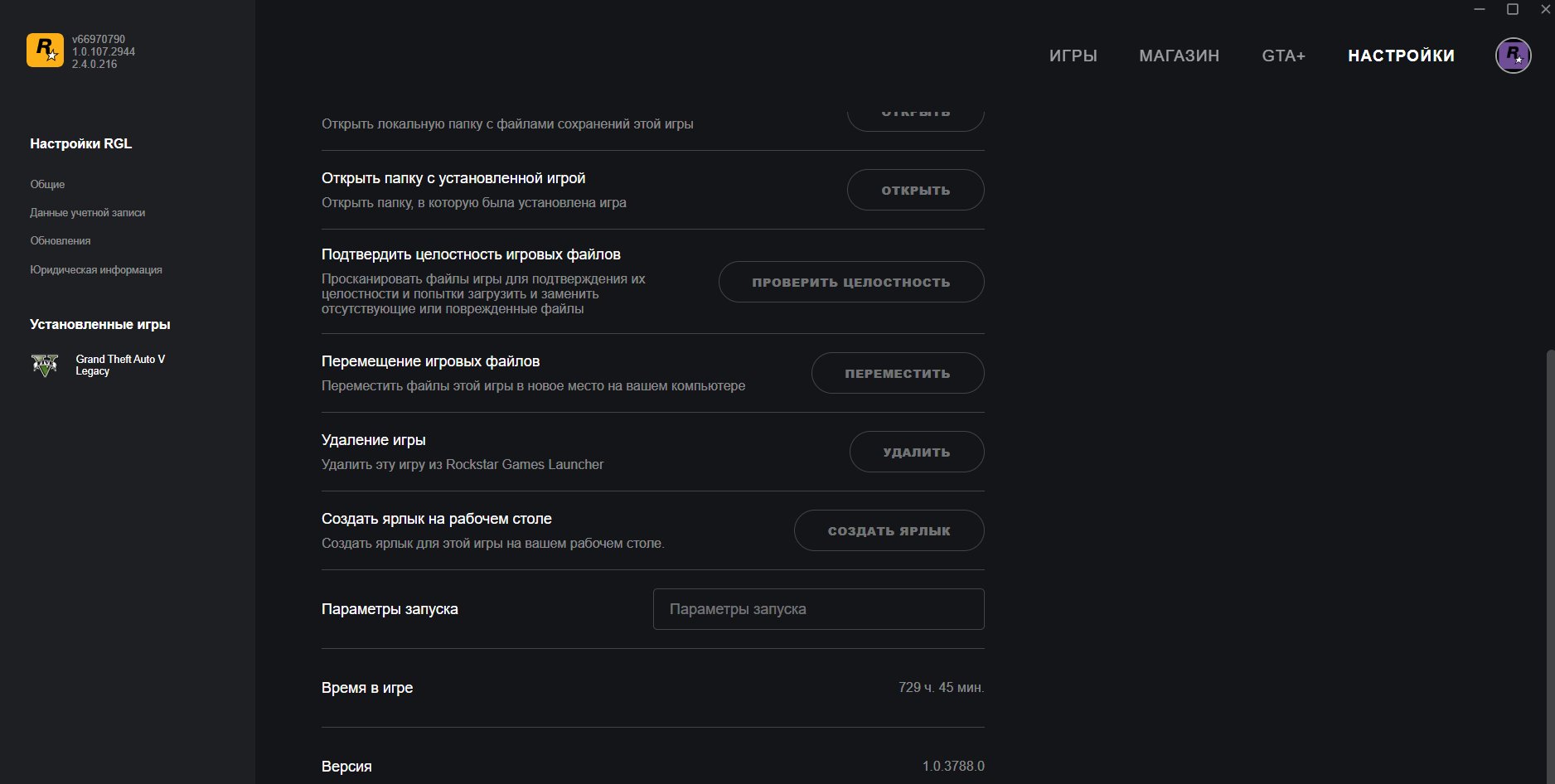
Task: Click the Rockstar Games logo icon
Action: (45, 51)
